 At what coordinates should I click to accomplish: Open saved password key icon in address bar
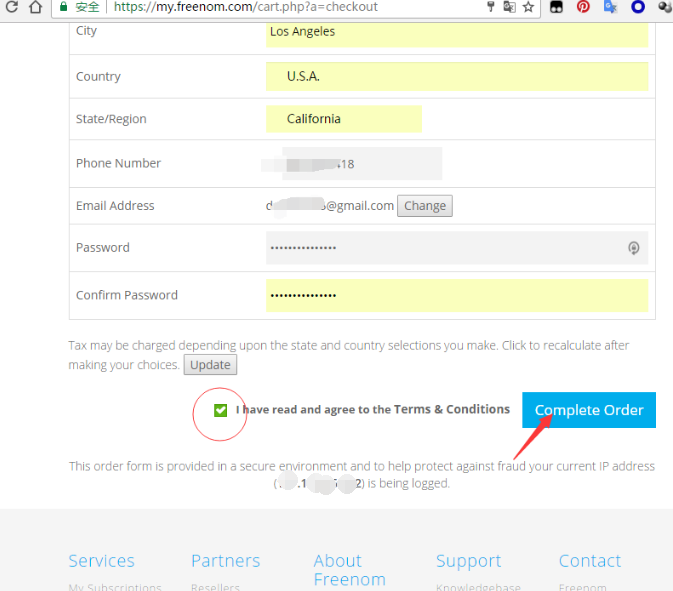[491, 6]
